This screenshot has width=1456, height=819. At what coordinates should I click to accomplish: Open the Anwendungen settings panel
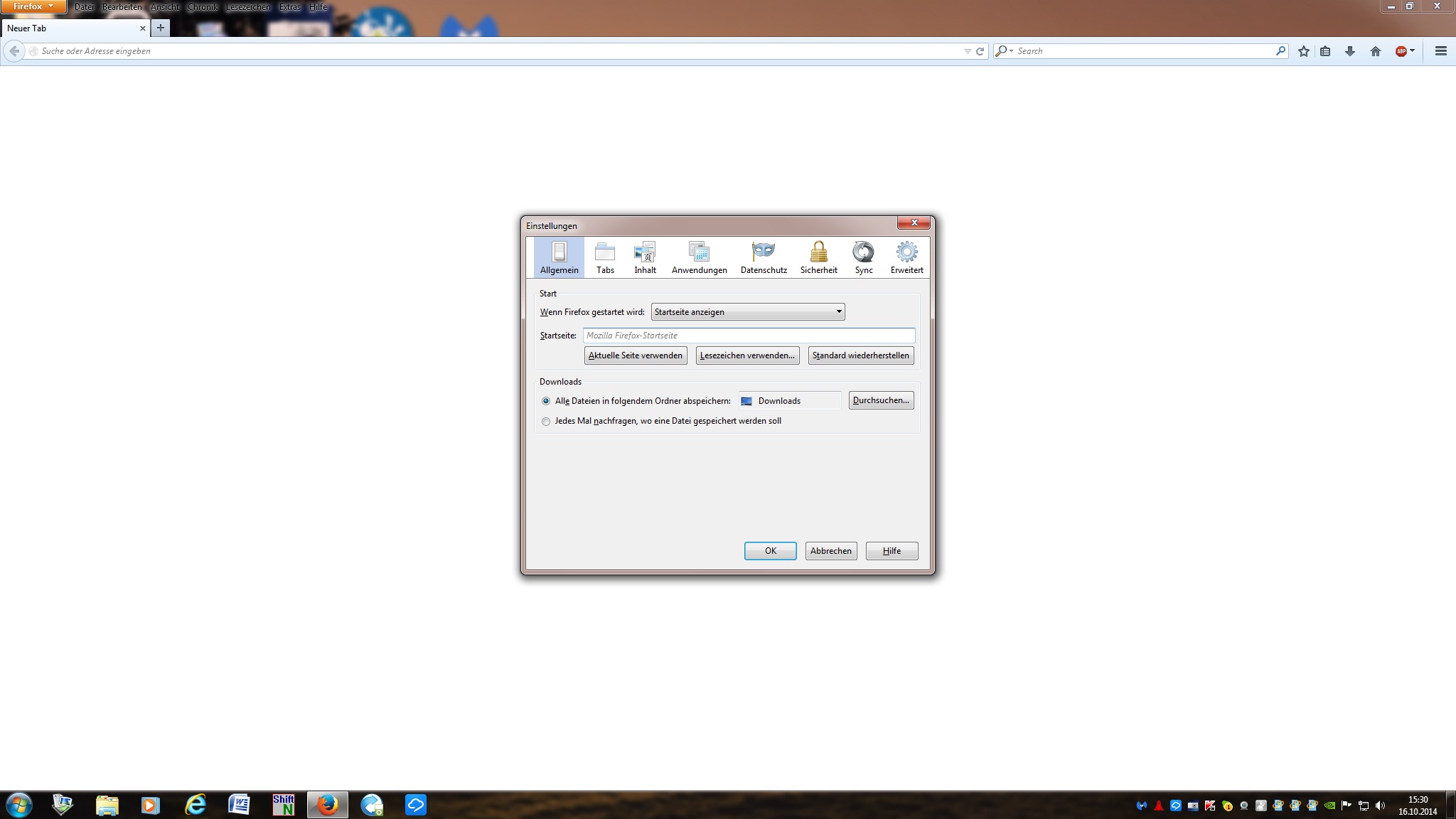699,257
